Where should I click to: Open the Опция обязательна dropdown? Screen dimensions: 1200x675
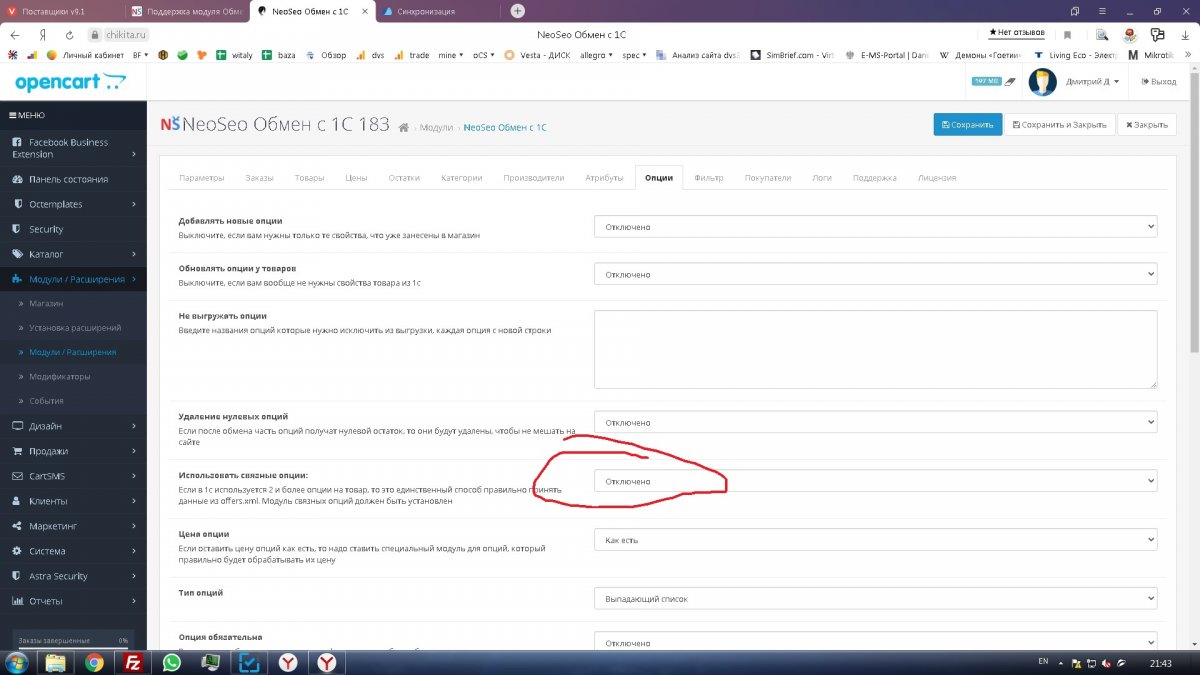875,643
